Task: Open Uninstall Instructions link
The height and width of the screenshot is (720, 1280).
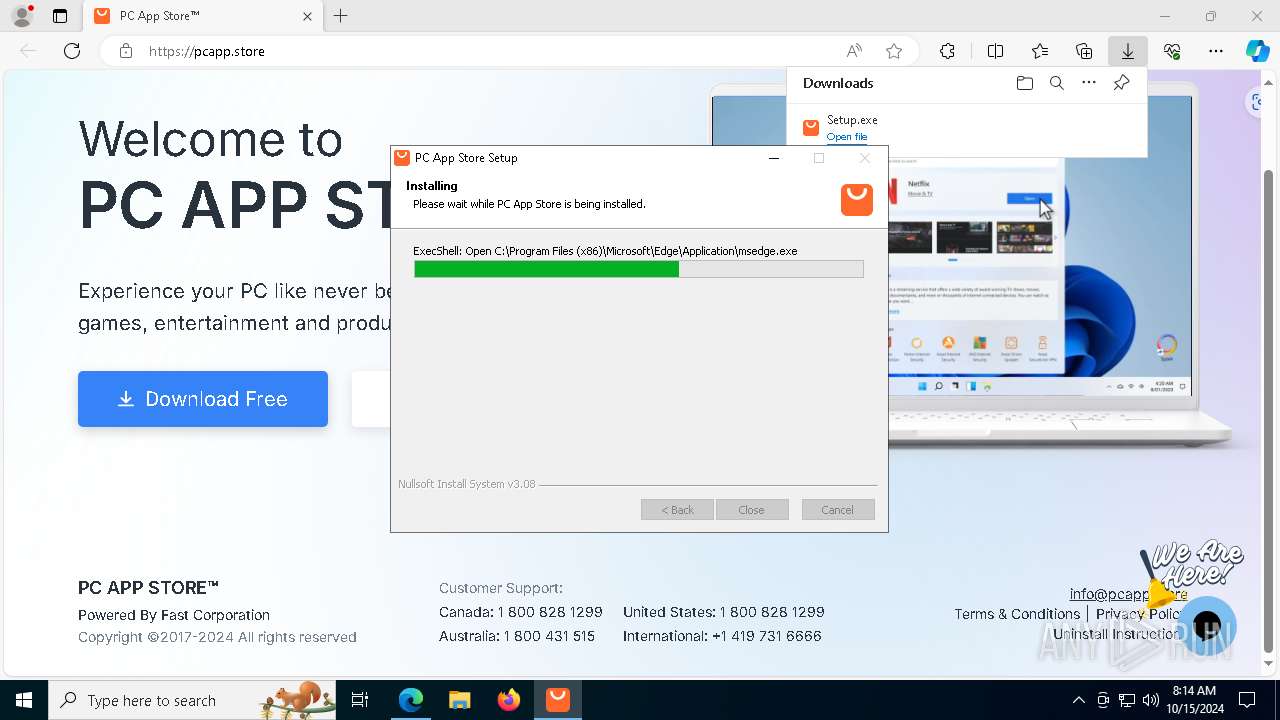Action: pos(1120,634)
